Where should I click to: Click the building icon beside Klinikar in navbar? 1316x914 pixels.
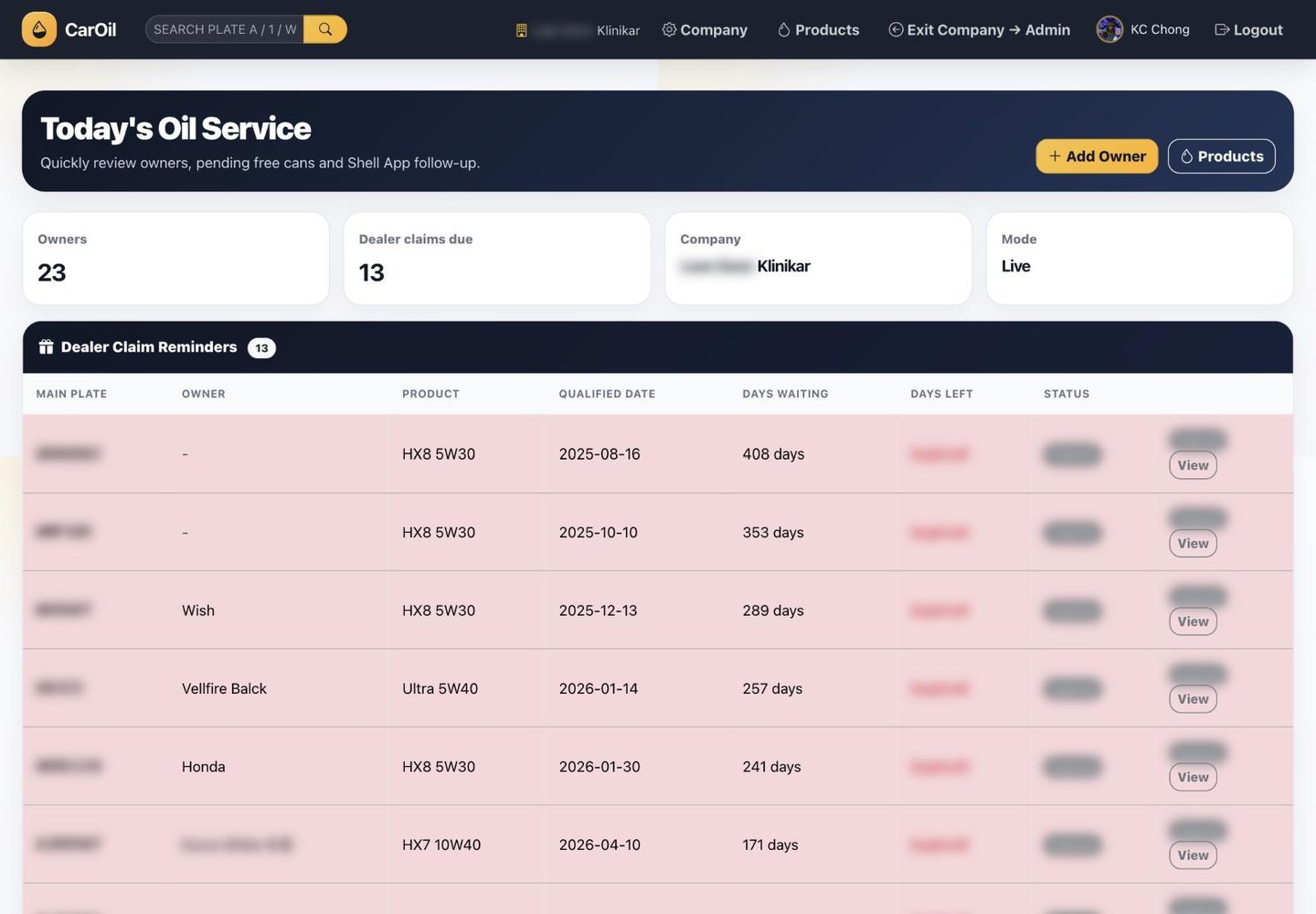click(x=522, y=30)
